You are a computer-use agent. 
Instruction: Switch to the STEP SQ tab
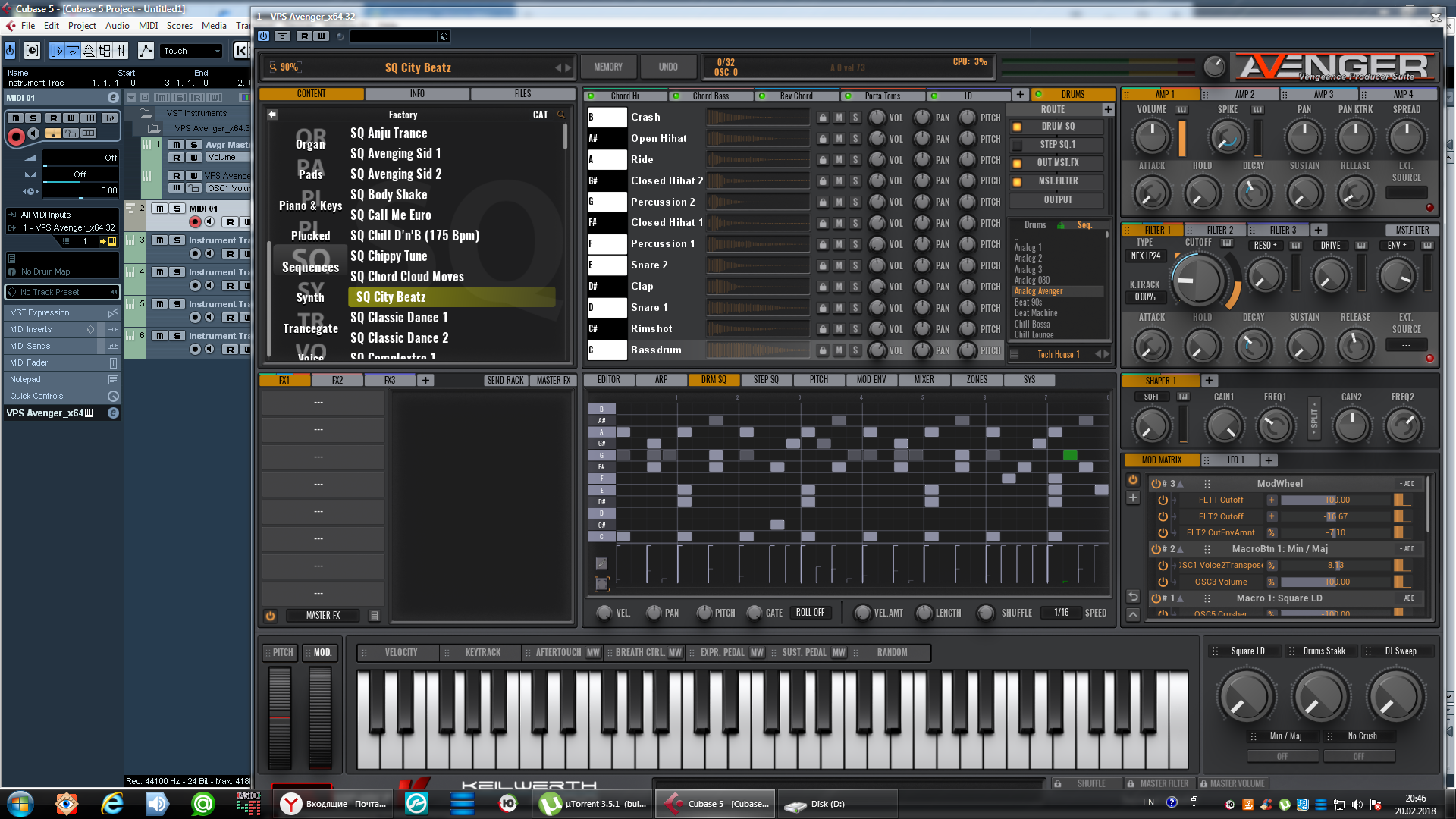[765, 380]
